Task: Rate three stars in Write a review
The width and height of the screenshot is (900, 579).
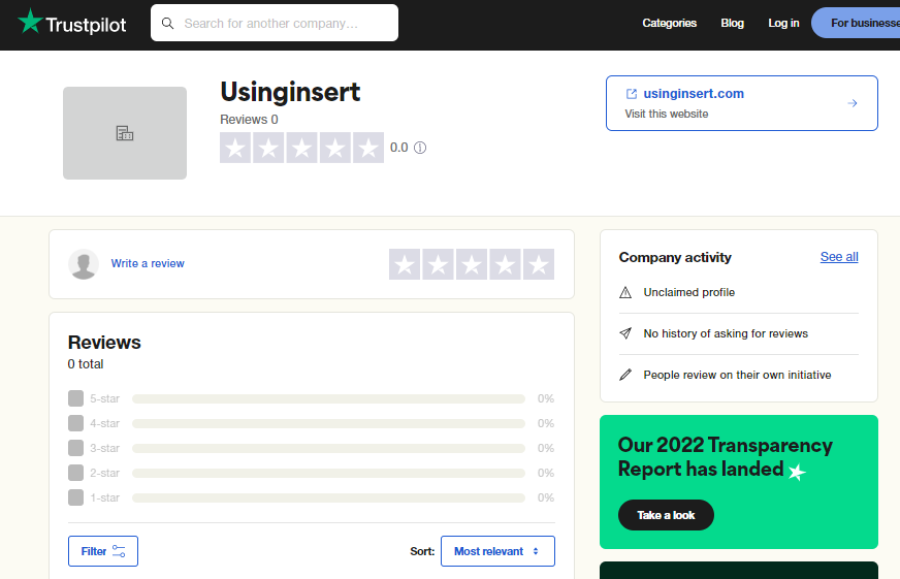Action: [x=472, y=265]
